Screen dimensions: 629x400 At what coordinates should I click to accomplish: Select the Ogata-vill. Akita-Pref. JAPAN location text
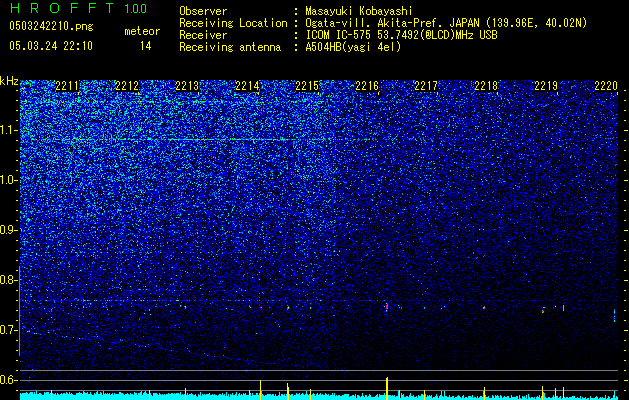446,23
